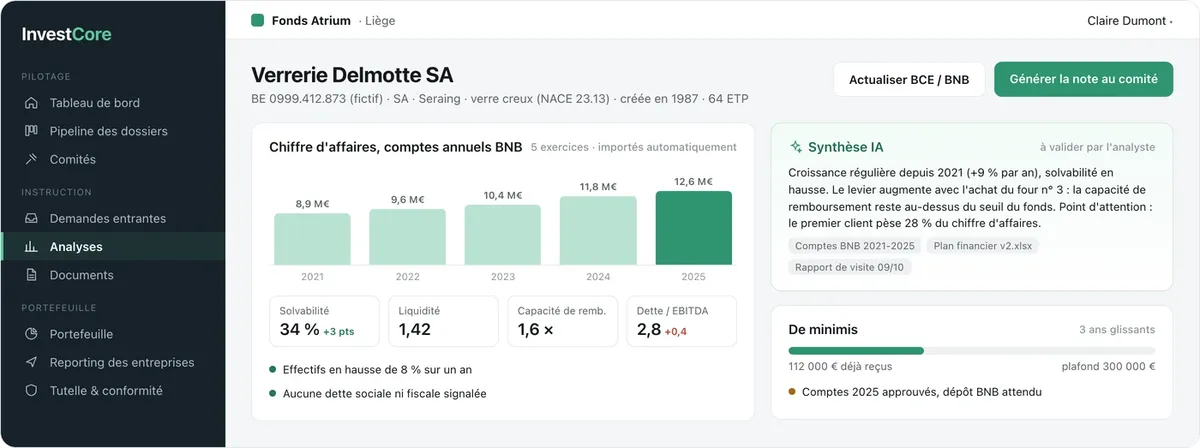
Task: Click the 8,9 M€ value label
Action: [312, 203]
